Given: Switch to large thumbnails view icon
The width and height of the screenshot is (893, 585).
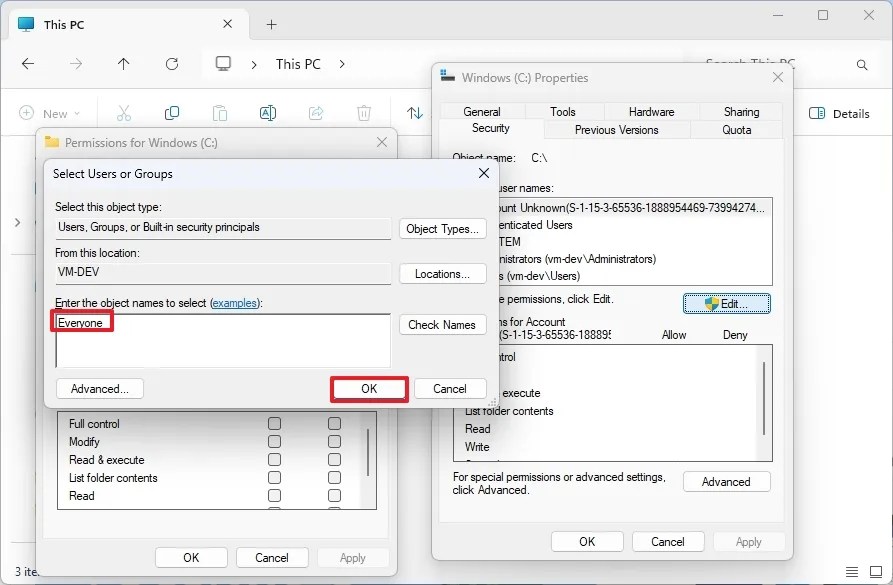Looking at the screenshot, I should (876, 571).
